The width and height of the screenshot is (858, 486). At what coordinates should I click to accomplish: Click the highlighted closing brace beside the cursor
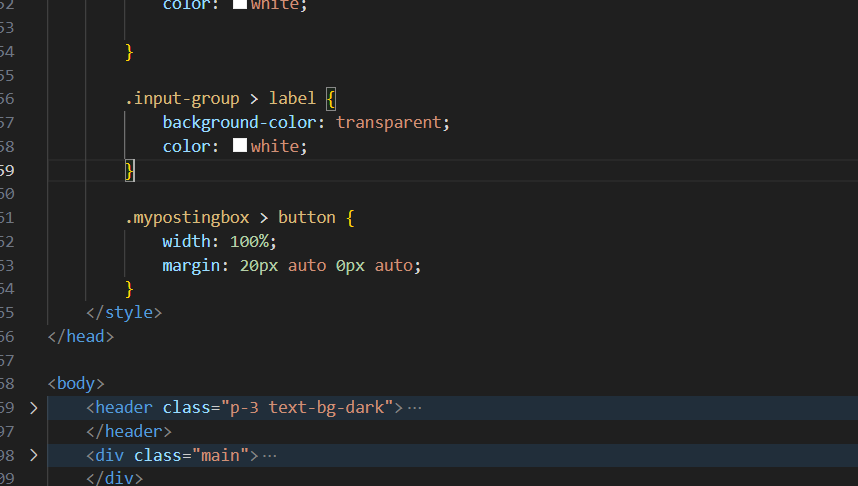[x=129, y=171]
